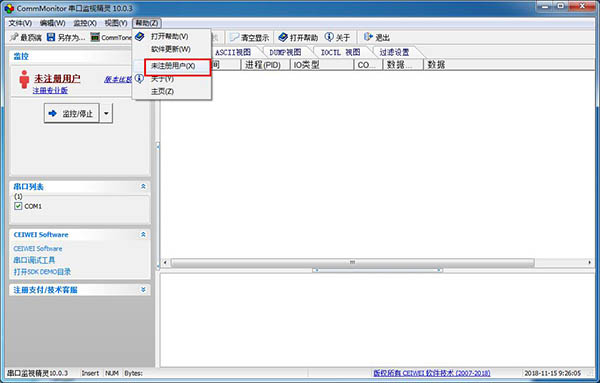Image resolution: width=600 pixels, height=383 pixels.
Task: Collapse the CEIWEI Software panel
Action: (x=143, y=234)
